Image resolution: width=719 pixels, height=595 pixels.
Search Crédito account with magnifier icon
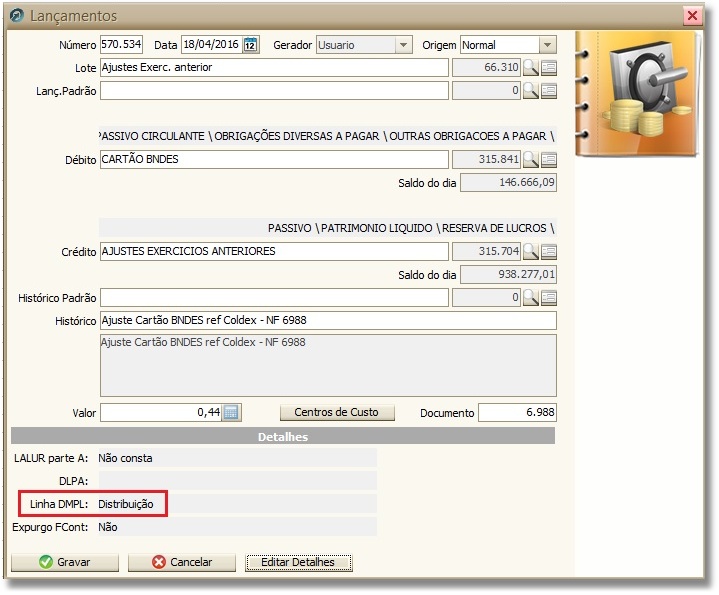(x=531, y=251)
